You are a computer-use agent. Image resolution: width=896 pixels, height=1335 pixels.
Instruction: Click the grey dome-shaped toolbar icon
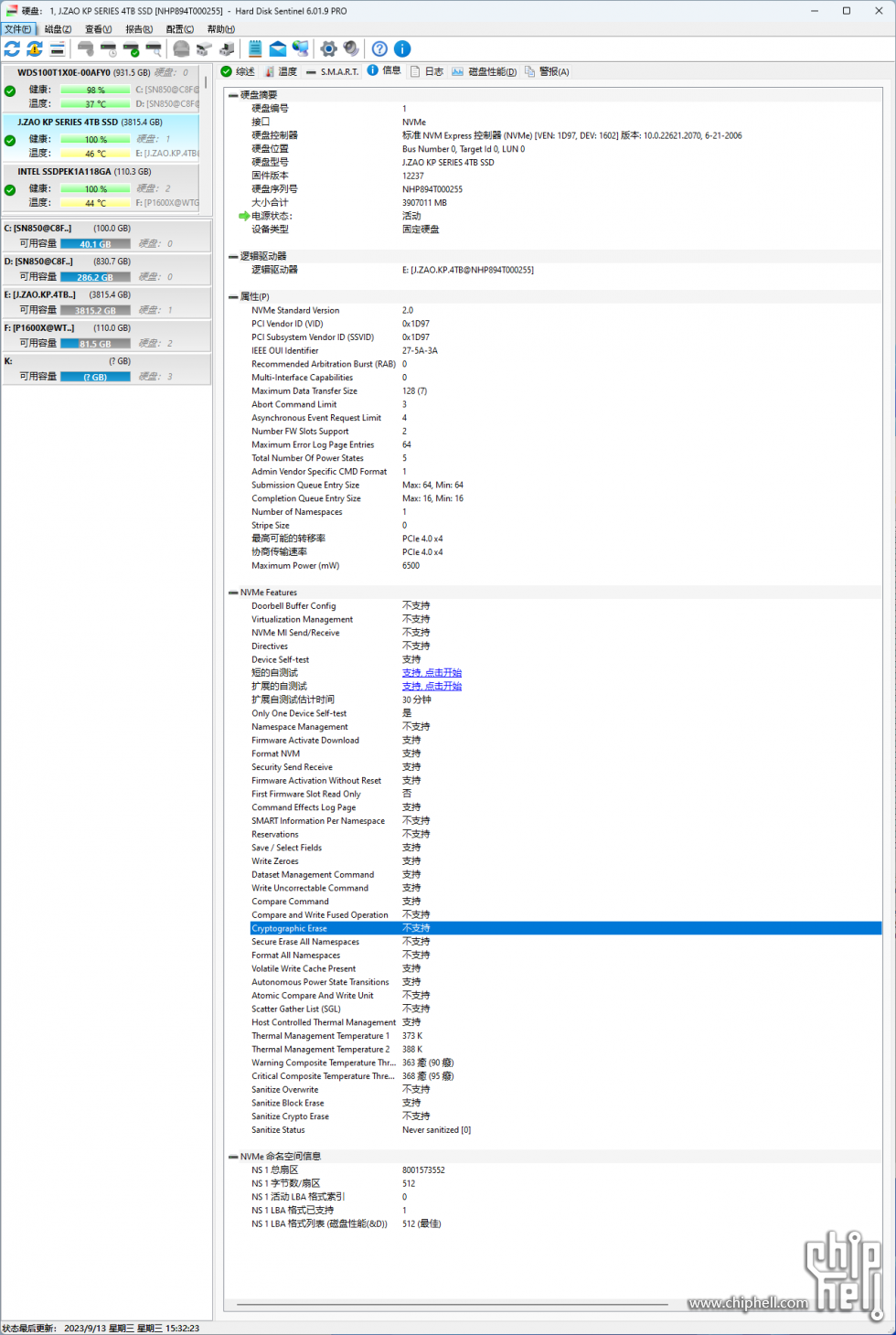click(x=181, y=48)
